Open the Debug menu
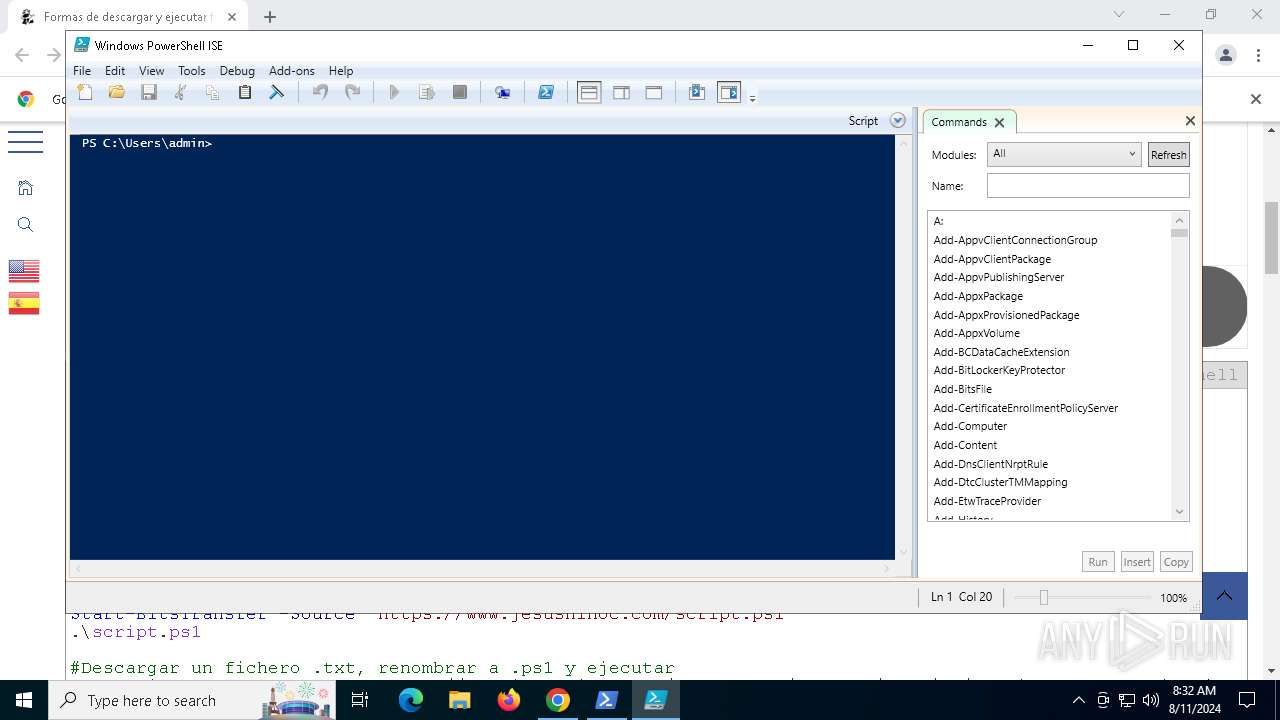 pos(237,71)
